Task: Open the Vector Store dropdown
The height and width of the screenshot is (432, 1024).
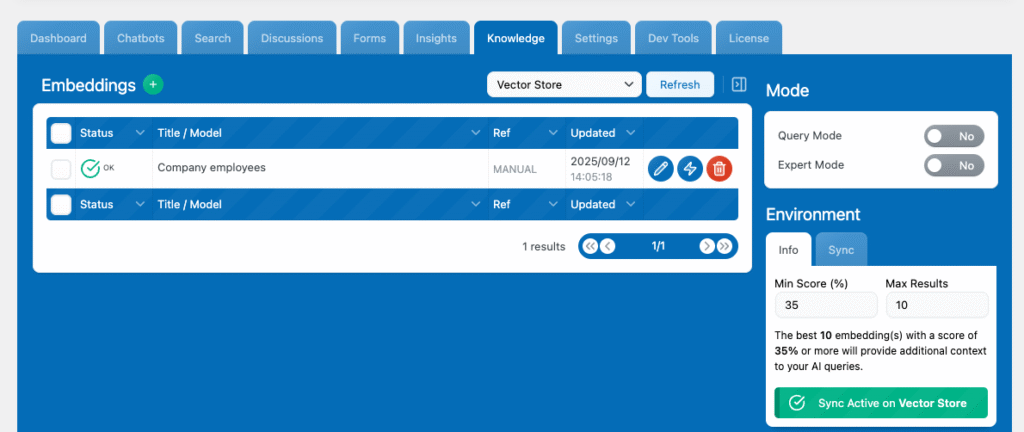Action: pos(564,85)
